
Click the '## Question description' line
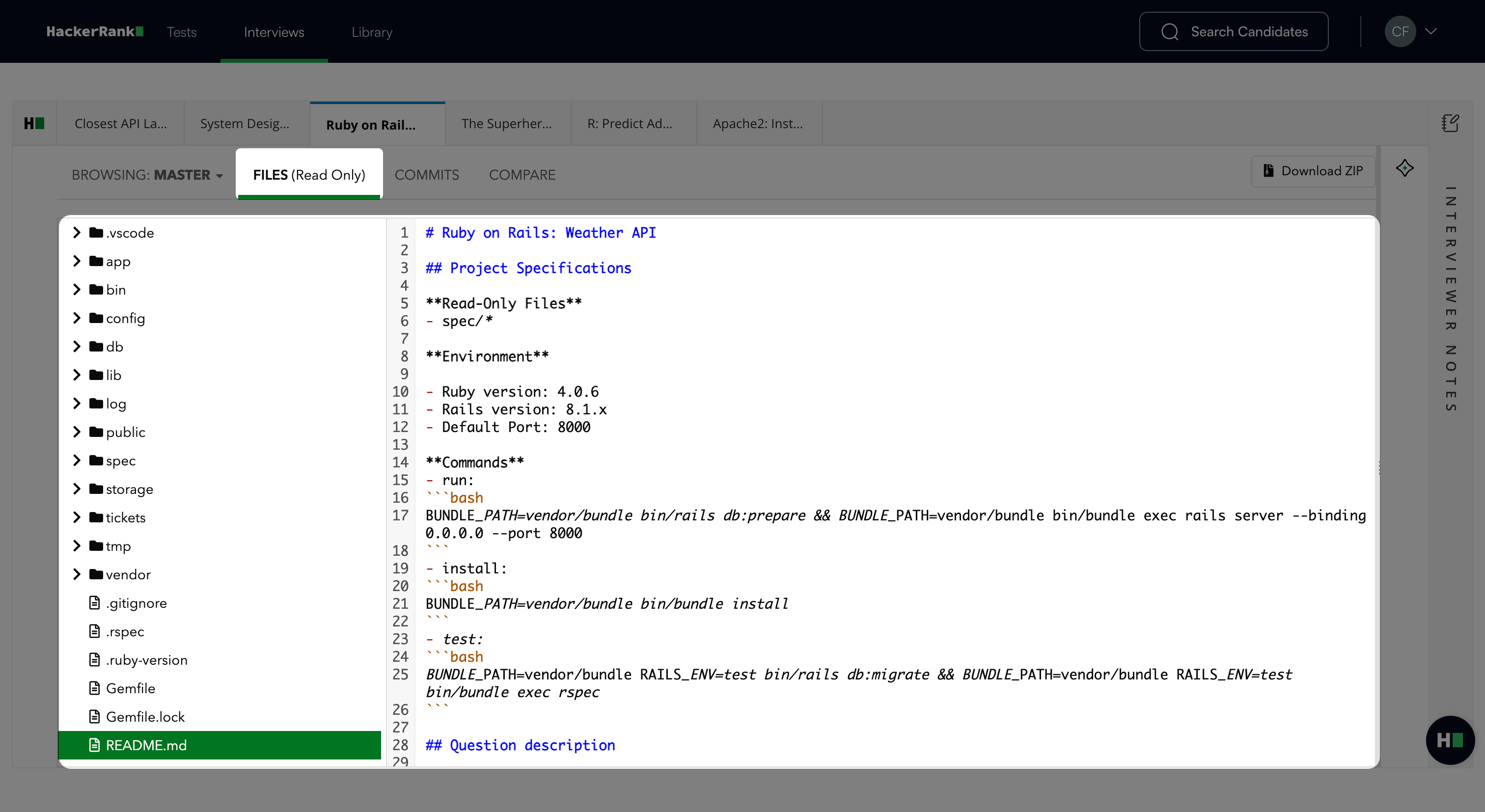520,745
